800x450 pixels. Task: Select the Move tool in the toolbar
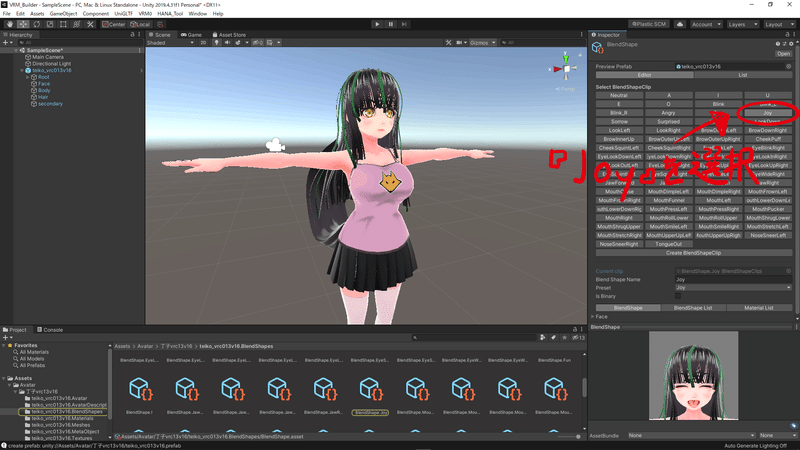coord(23,24)
